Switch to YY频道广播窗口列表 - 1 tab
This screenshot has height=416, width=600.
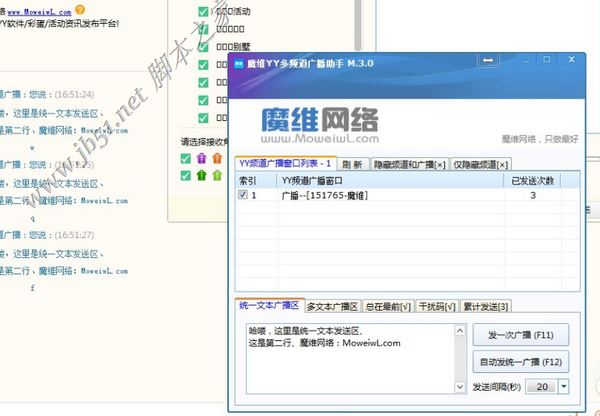tap(285, 163)
